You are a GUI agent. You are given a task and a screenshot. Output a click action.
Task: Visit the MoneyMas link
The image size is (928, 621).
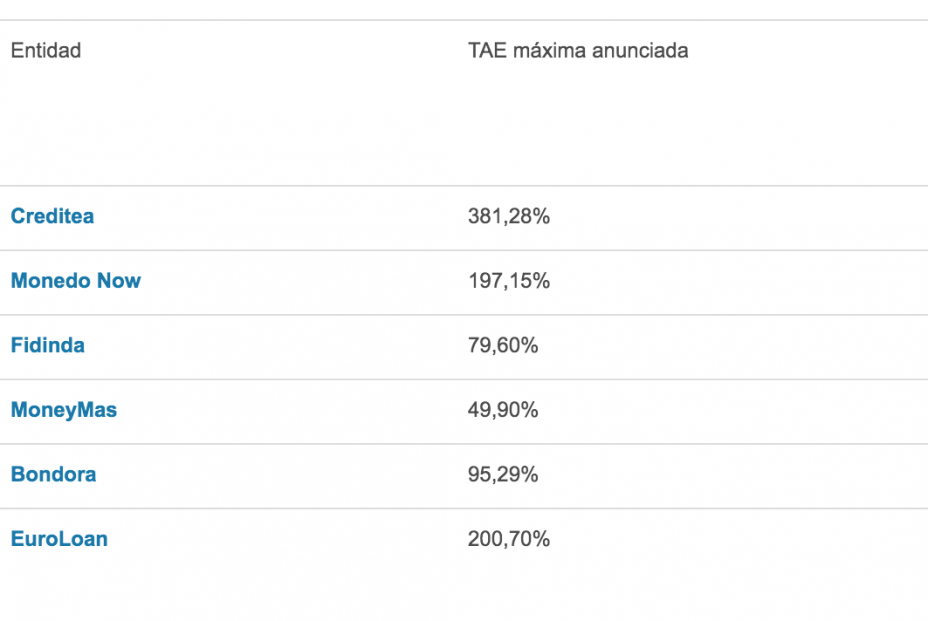tap(64, 410)
